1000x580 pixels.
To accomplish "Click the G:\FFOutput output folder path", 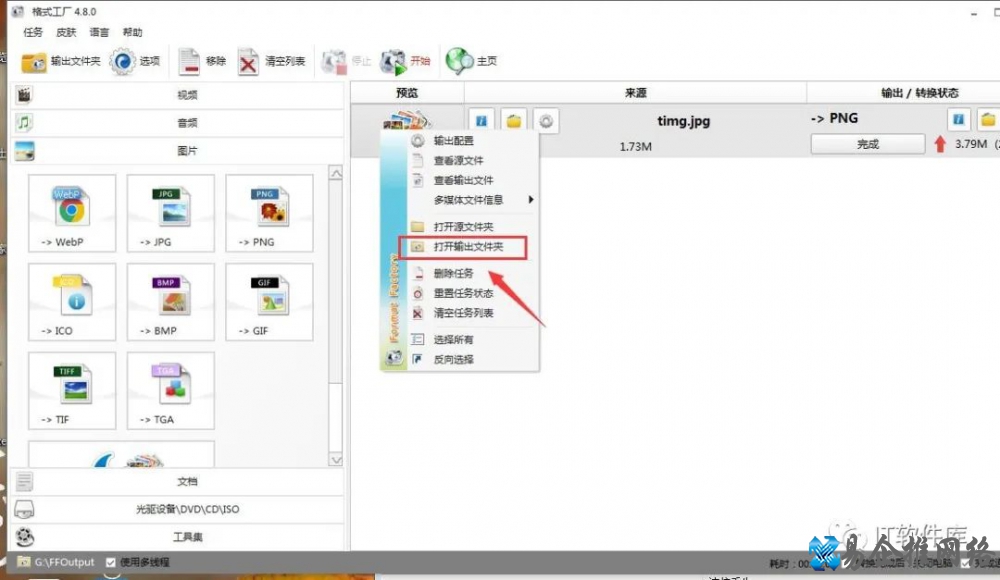I will tap(64, 562).
